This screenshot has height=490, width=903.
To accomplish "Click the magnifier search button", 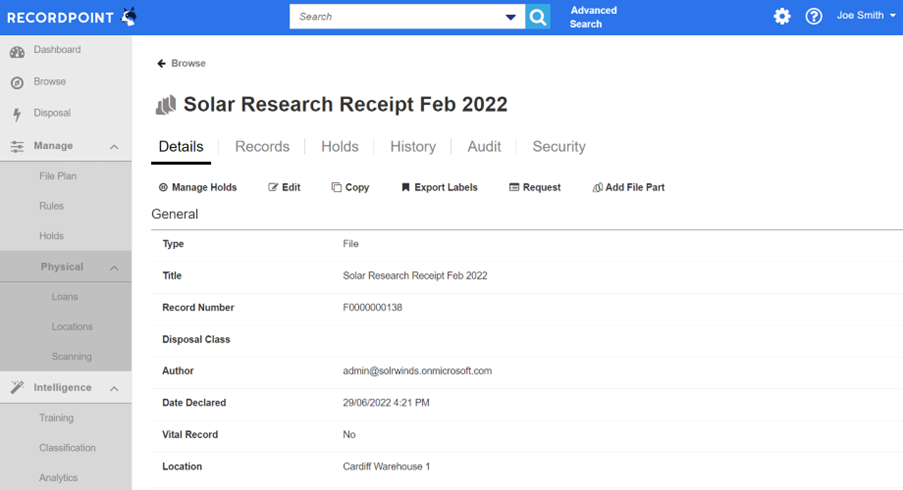I will pos(538,17).
